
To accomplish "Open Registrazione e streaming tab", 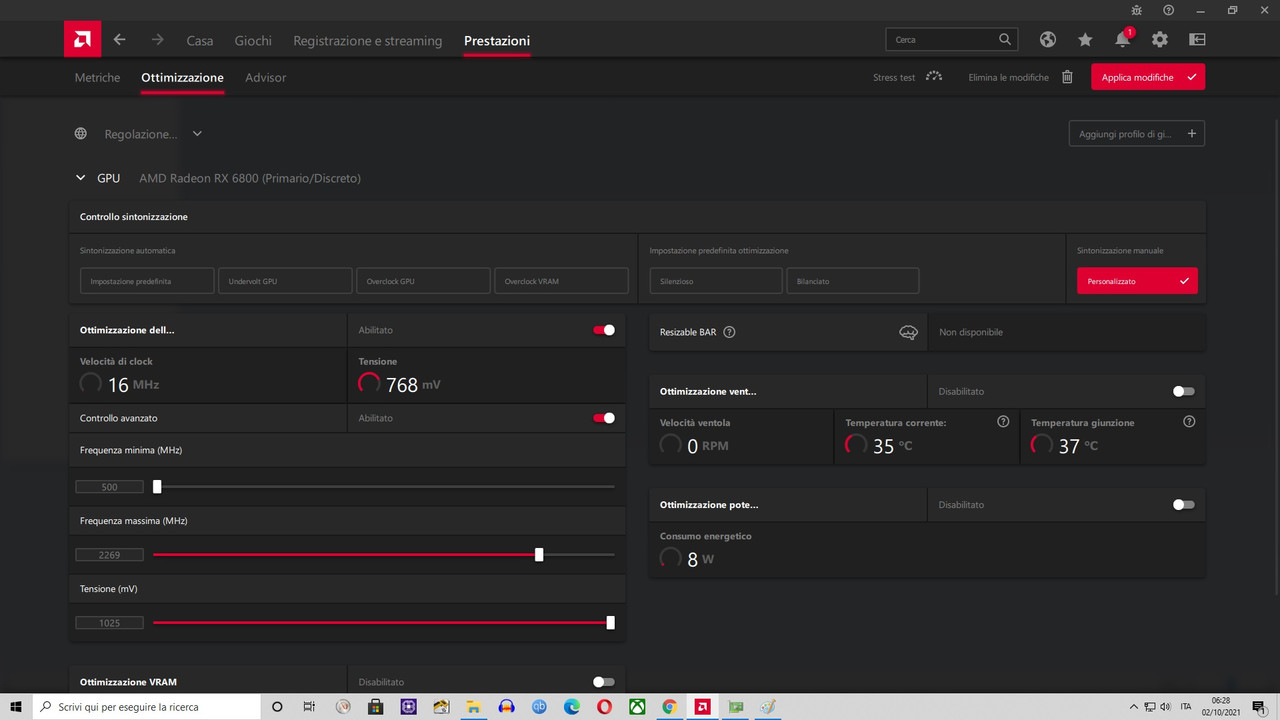I will (x=368, y=41).
